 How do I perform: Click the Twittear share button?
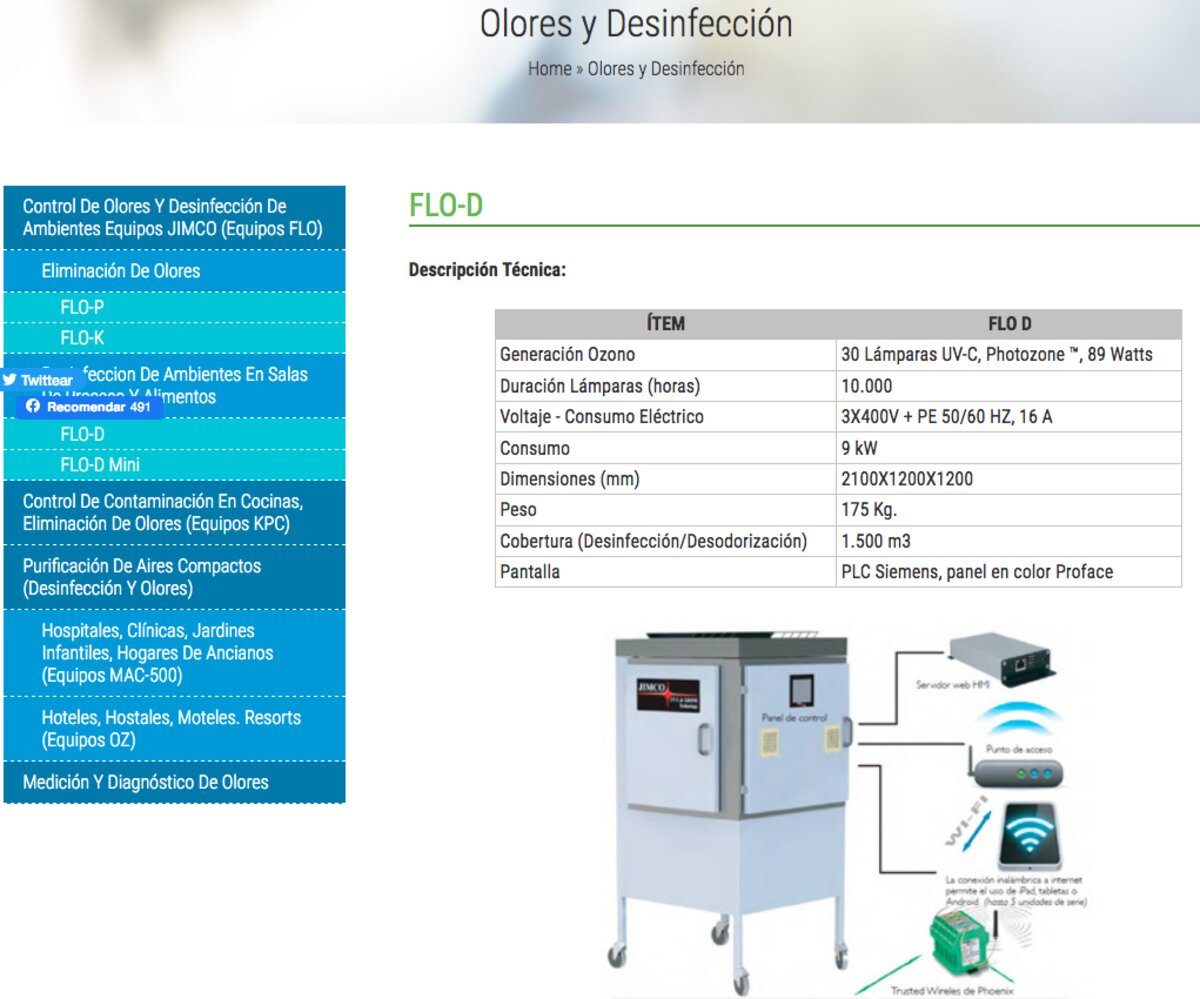[x=38, y=381]
